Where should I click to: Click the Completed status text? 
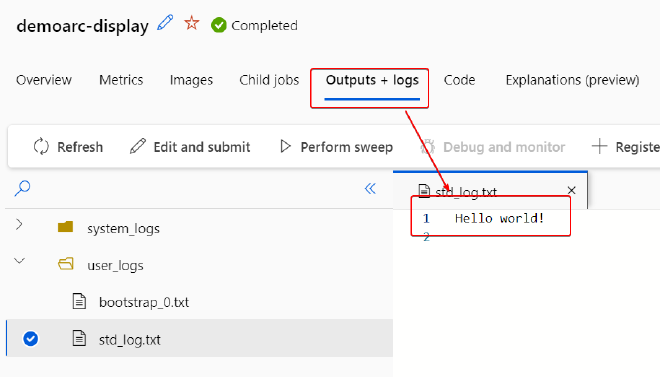pyautogui.click(x=264, y=25)
